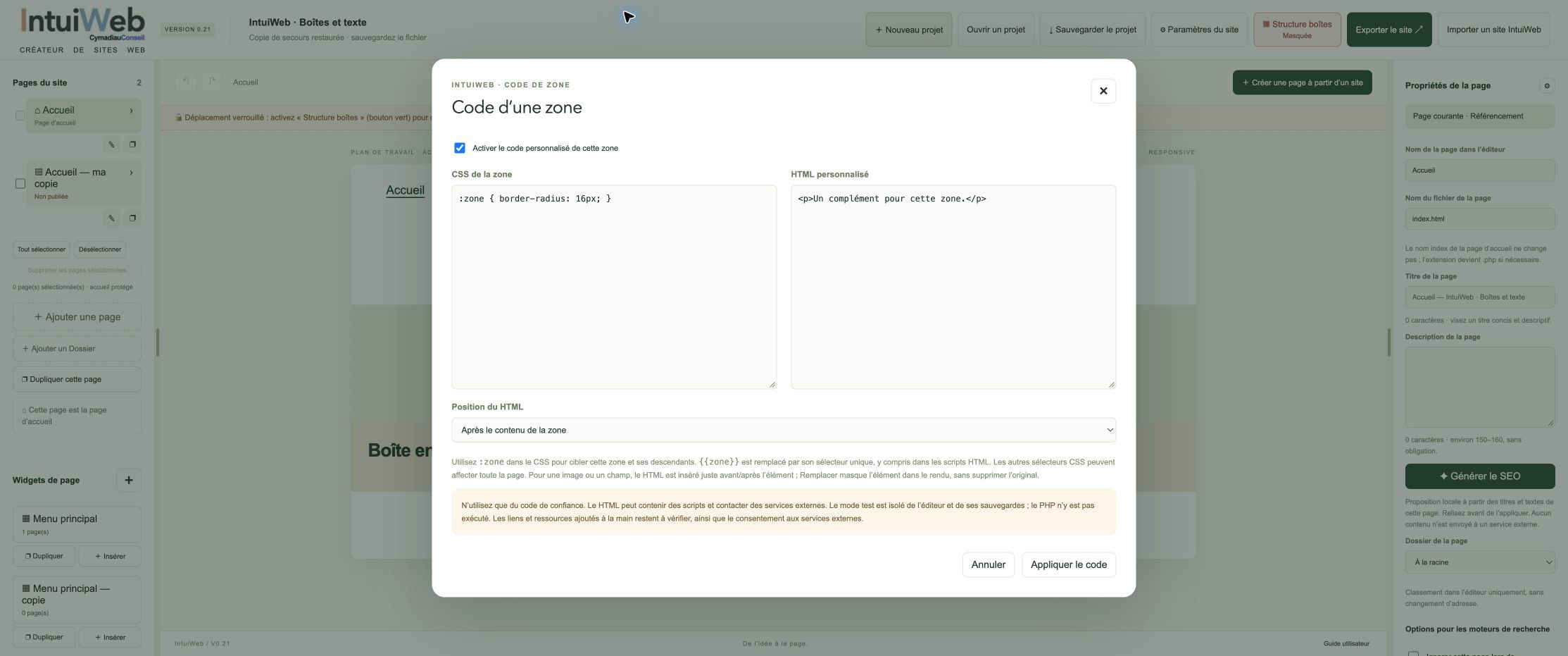Add a widget with the plus icon
The height and width of the screenshot is (656, 1568).
pos(129,481)
